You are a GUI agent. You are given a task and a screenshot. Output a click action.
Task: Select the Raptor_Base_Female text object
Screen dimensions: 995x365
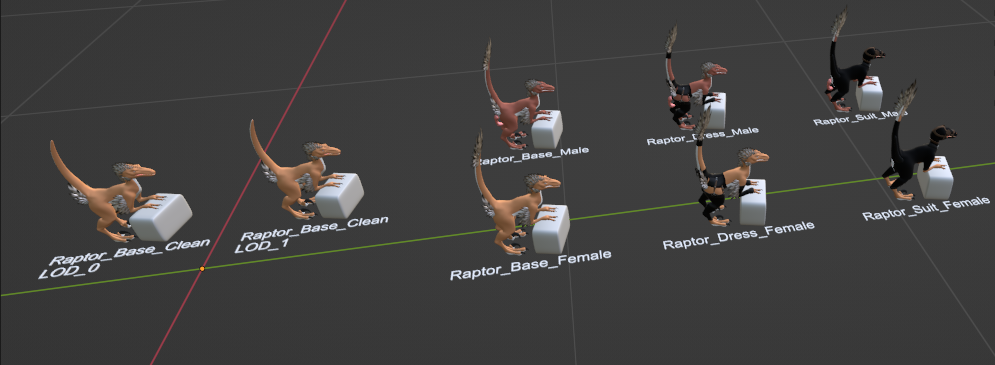(x=530, y=264)
